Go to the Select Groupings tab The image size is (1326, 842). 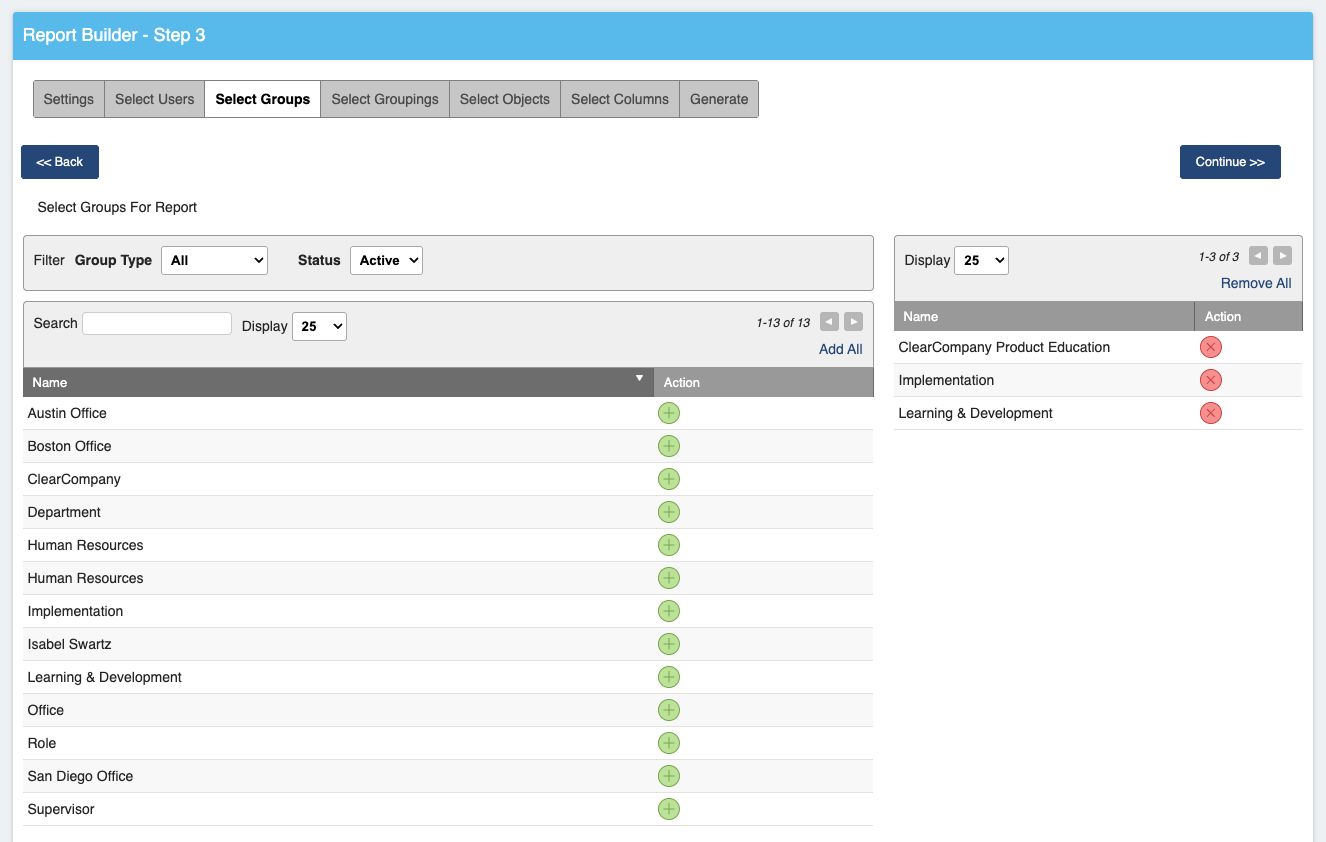[385, 99]
